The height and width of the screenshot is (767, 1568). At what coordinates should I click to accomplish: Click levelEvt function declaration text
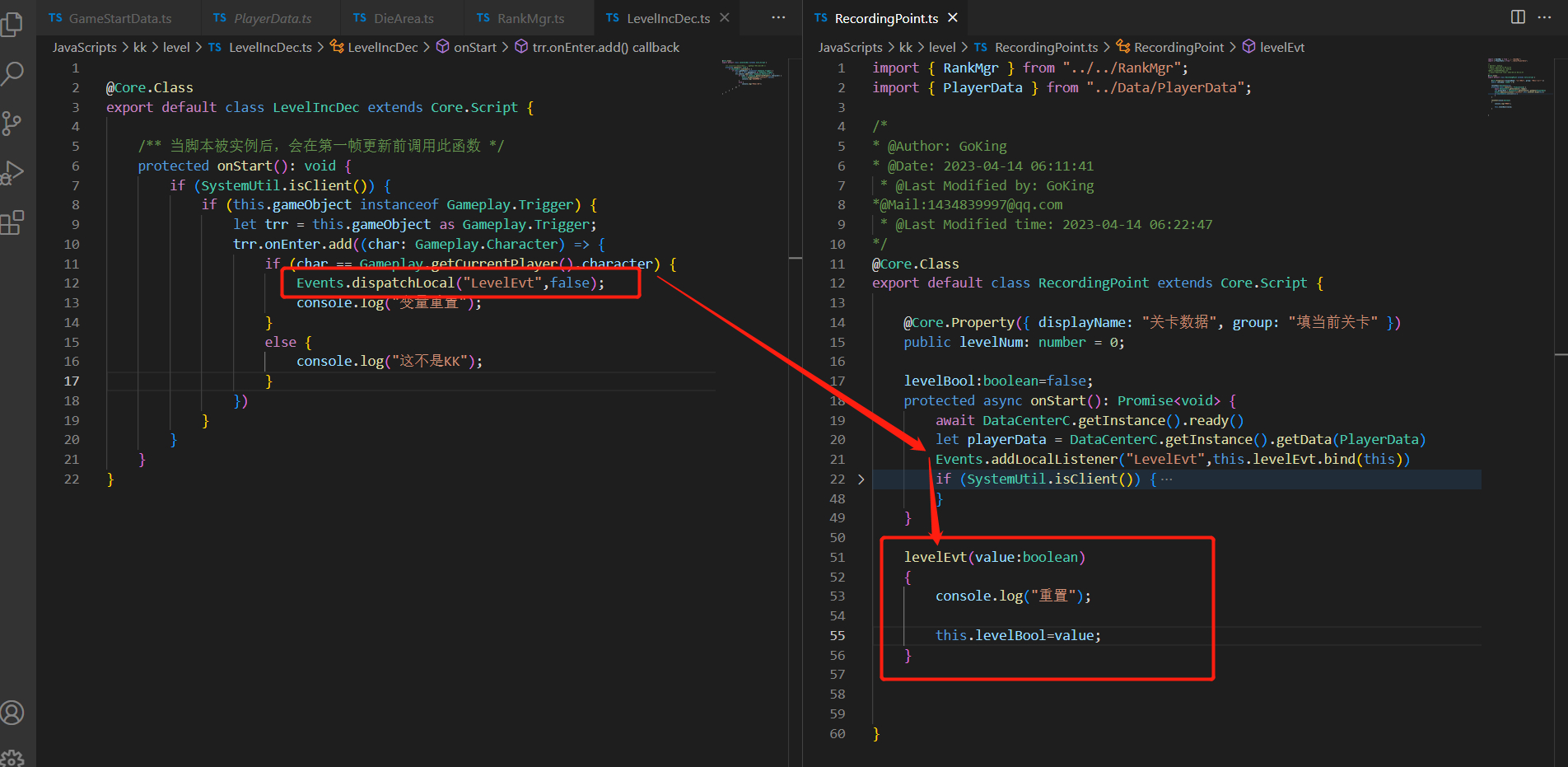pos(995,558)
